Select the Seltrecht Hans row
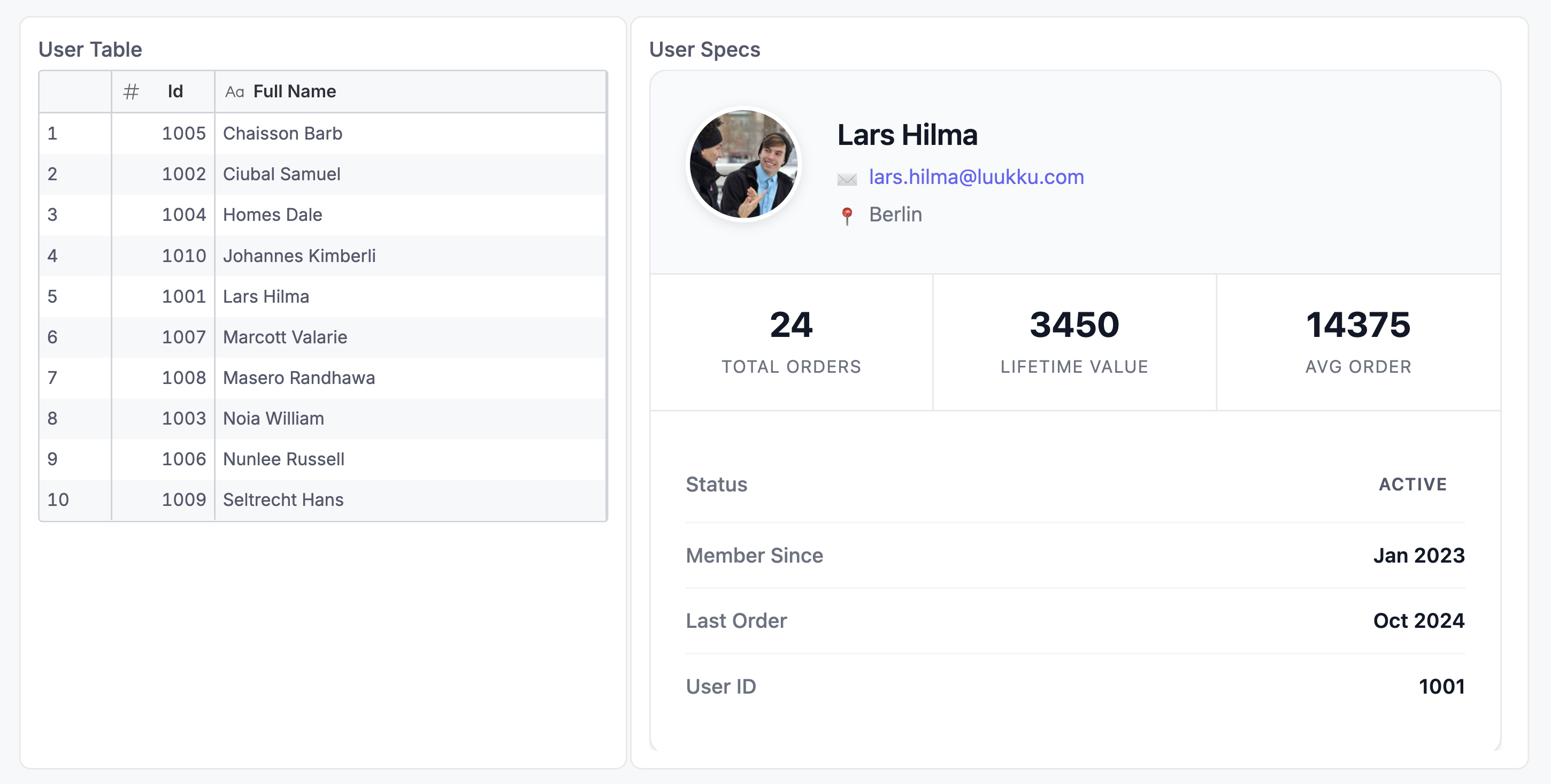Screen dimensions: 1551x784 283,499
